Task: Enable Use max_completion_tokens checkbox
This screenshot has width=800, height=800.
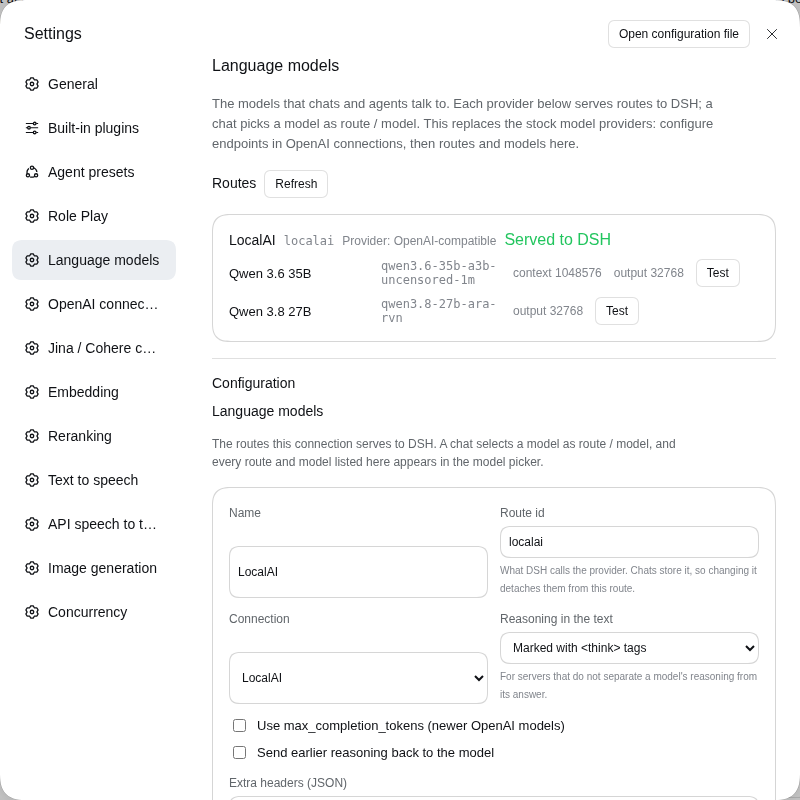Action: pyautogui.click(x=239, y=726)
